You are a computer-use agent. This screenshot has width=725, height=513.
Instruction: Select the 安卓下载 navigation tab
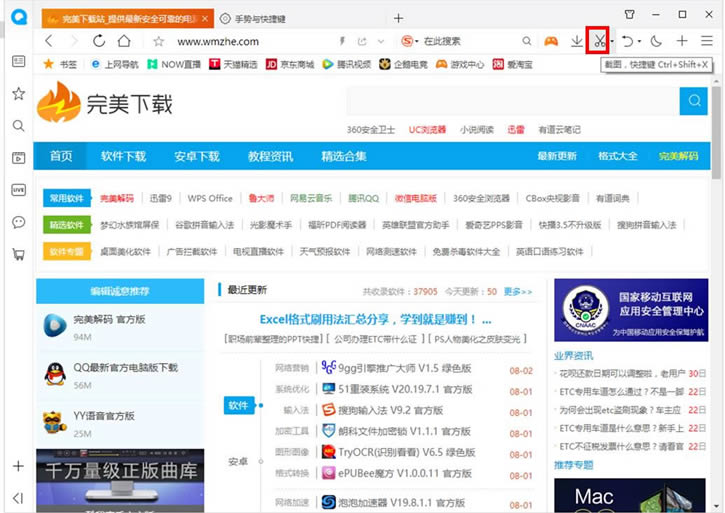(197, 156)
